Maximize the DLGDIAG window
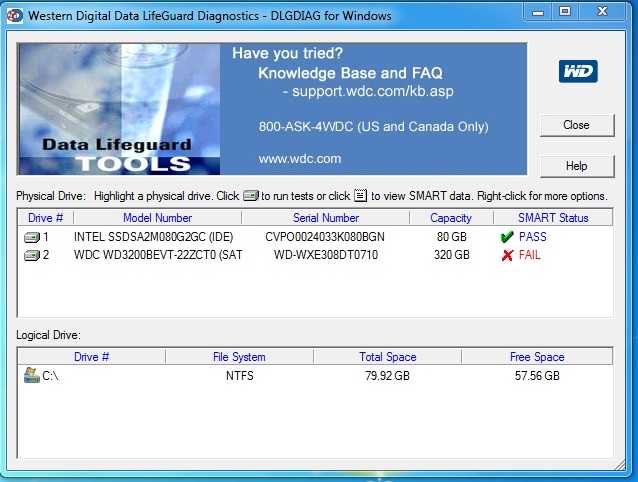638x482 pixels. (x=565, y=12)
